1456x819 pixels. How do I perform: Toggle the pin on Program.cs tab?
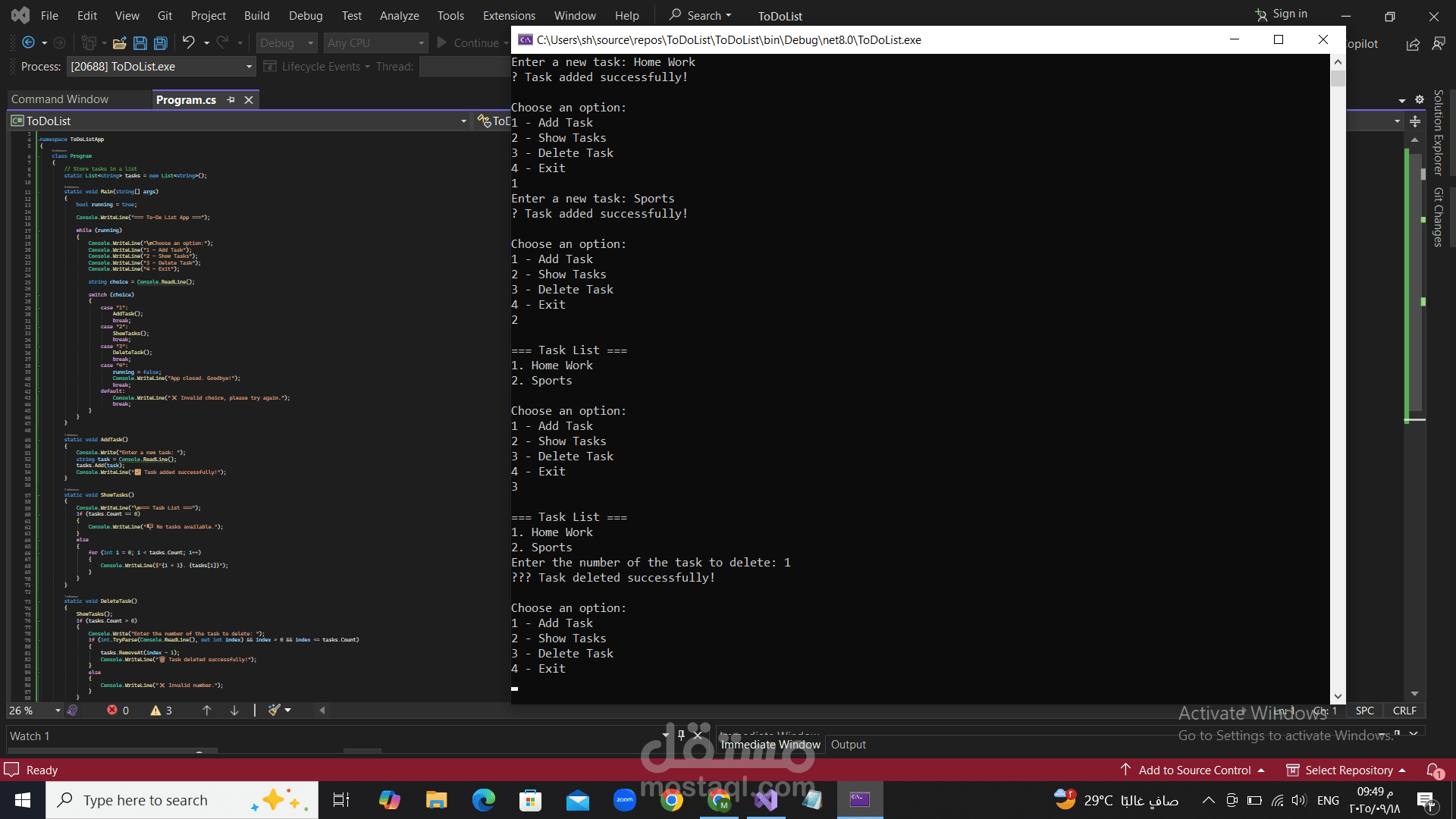coord(231,100)
